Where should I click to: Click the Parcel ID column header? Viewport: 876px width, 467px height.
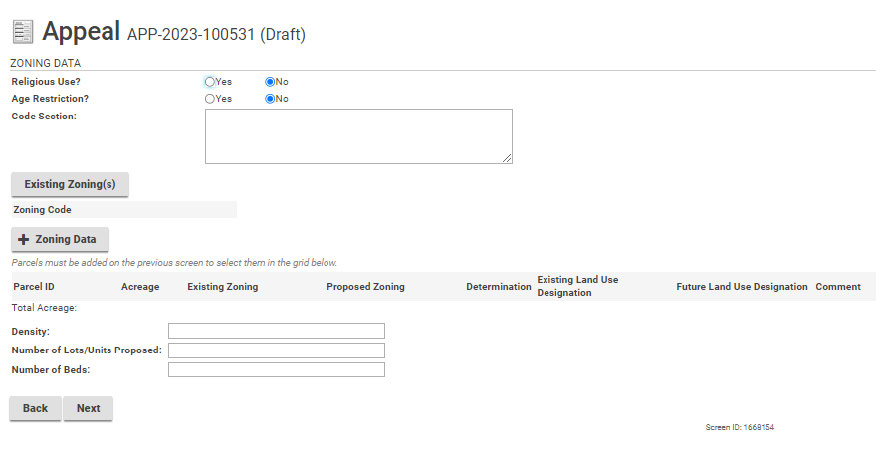coord(34,287)
